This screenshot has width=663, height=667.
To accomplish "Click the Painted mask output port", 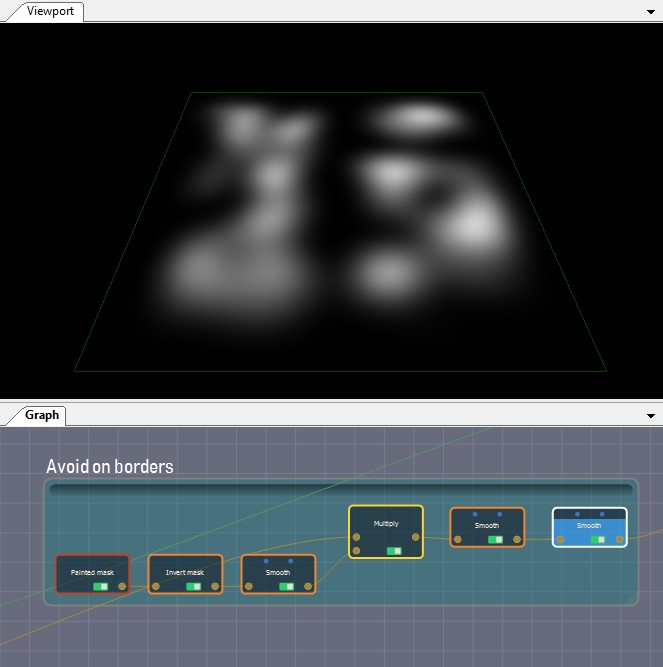I will [x=121, y=587].
